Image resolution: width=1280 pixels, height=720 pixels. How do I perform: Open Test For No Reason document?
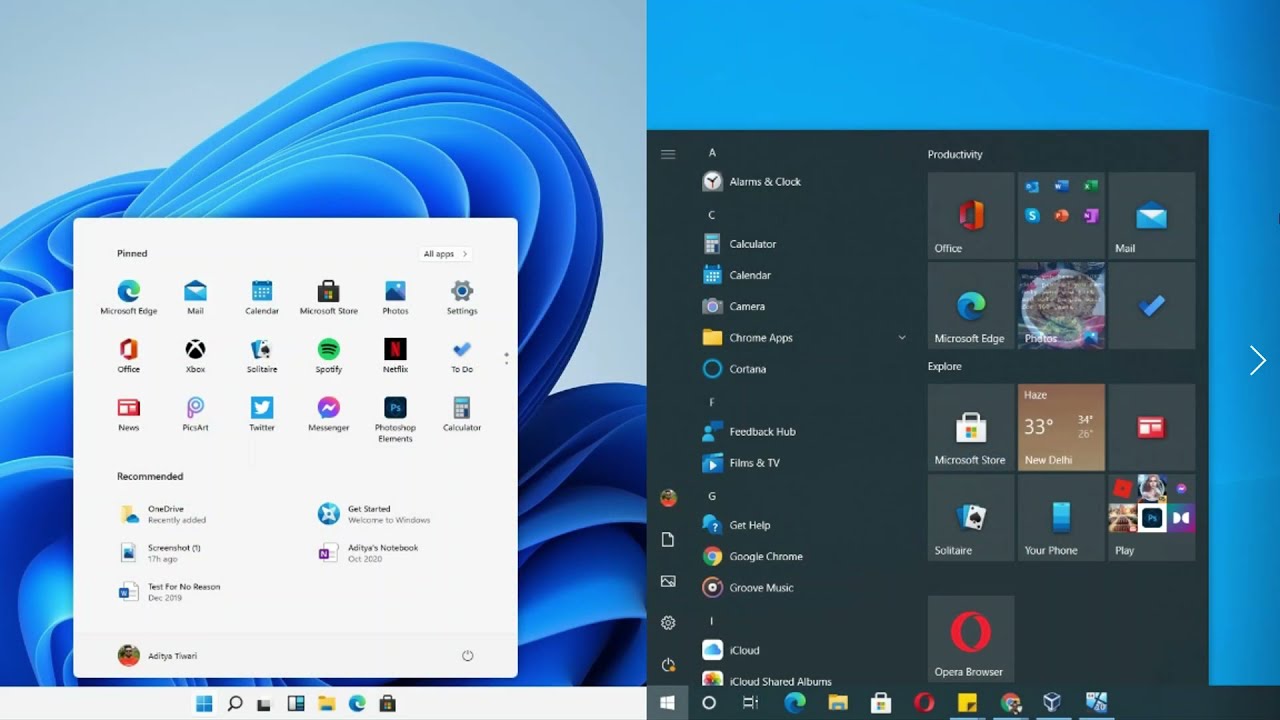[169, 592]
